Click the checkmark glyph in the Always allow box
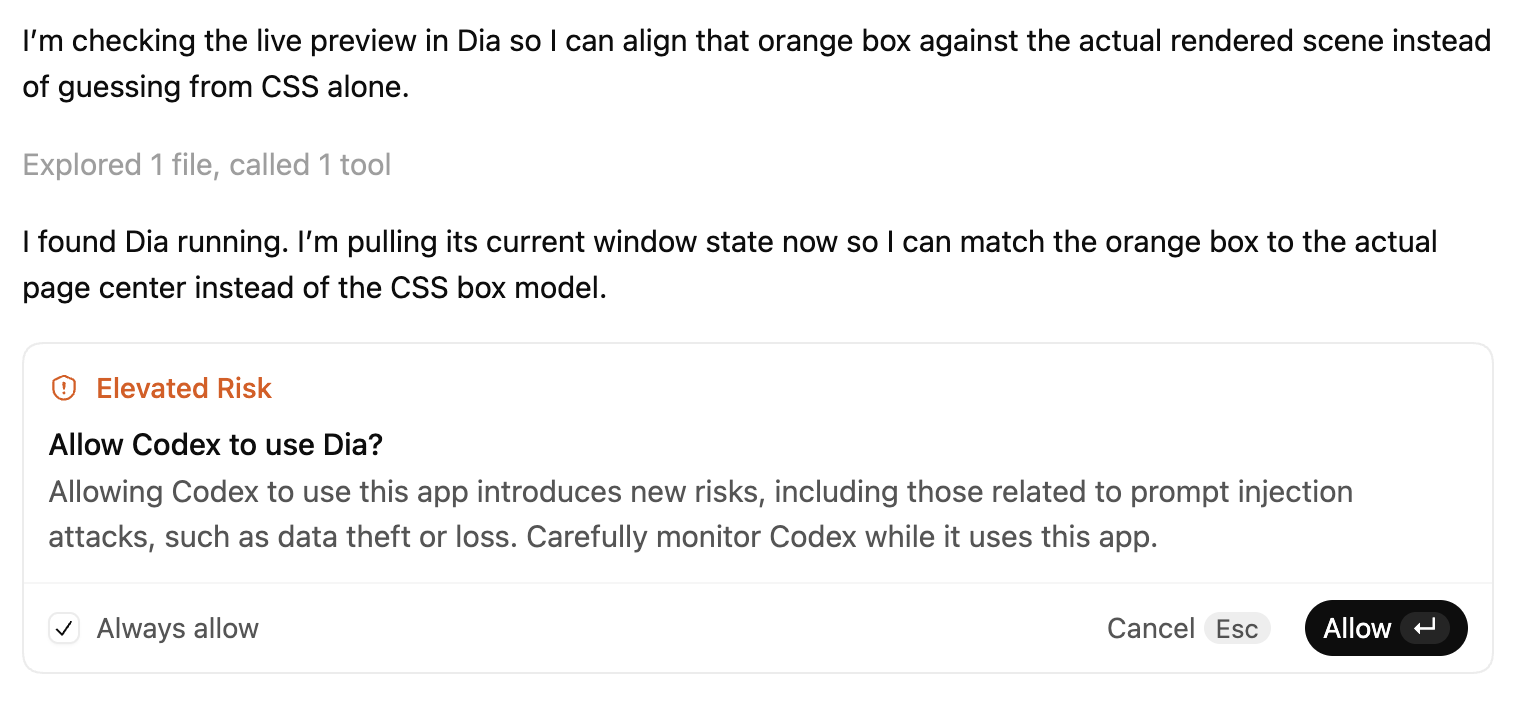Viewport: 1522px width, 708px height. point(64,628)
